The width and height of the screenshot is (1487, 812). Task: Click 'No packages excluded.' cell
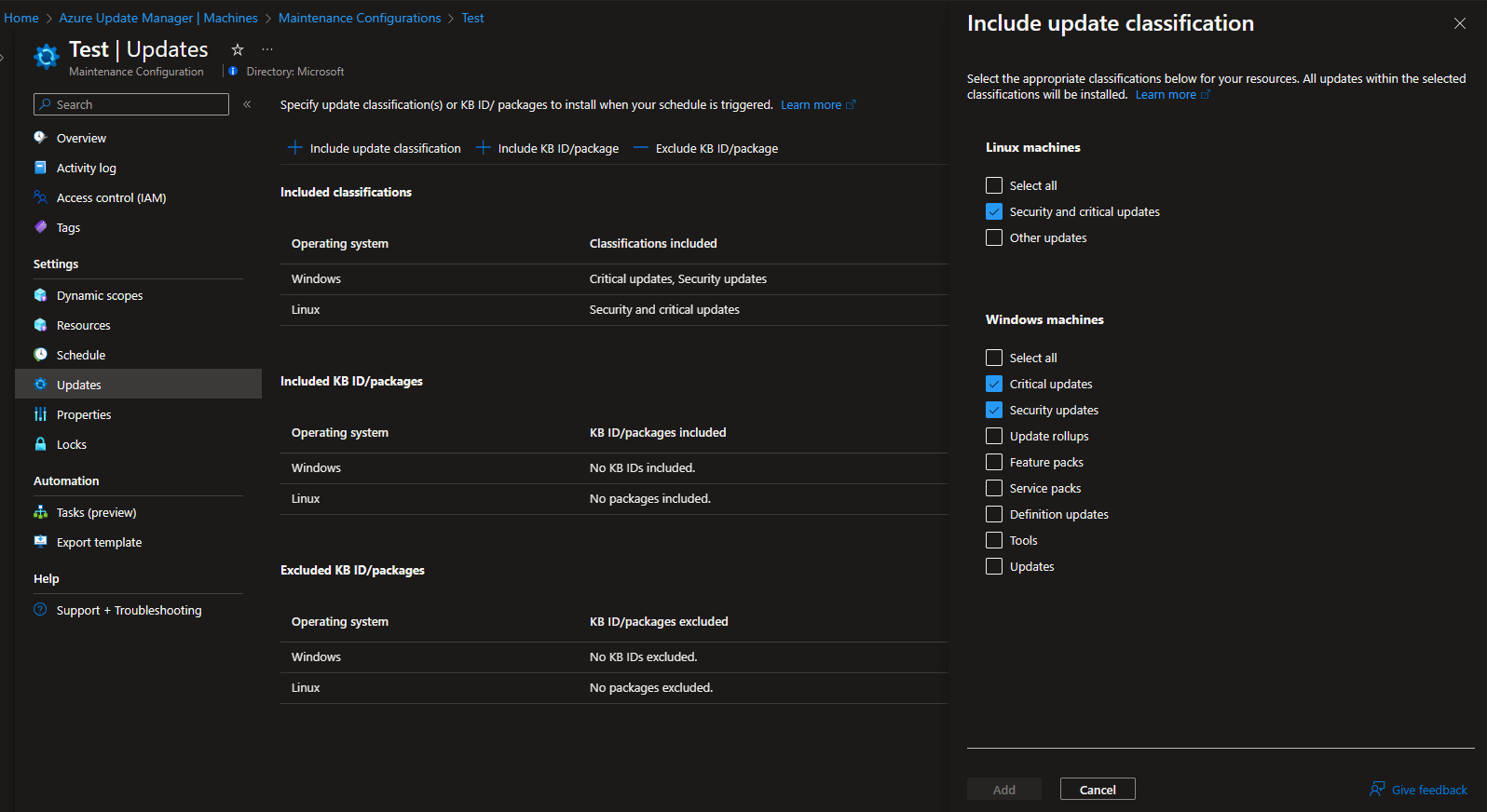pos(651,688)
